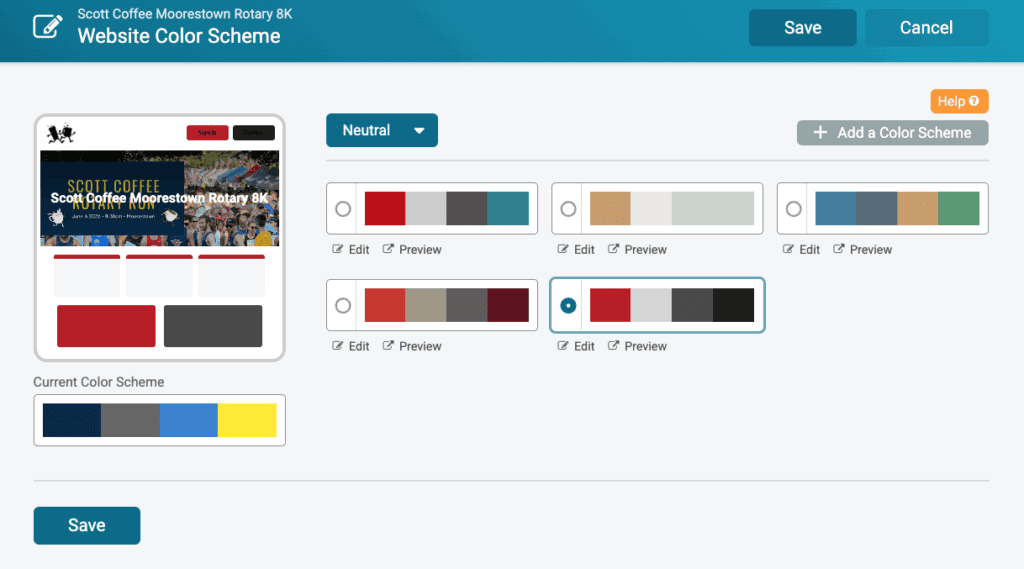Click plus icon on Add a Color Scheme
This screenshot has width=1024, height=569.
(820, 133)
